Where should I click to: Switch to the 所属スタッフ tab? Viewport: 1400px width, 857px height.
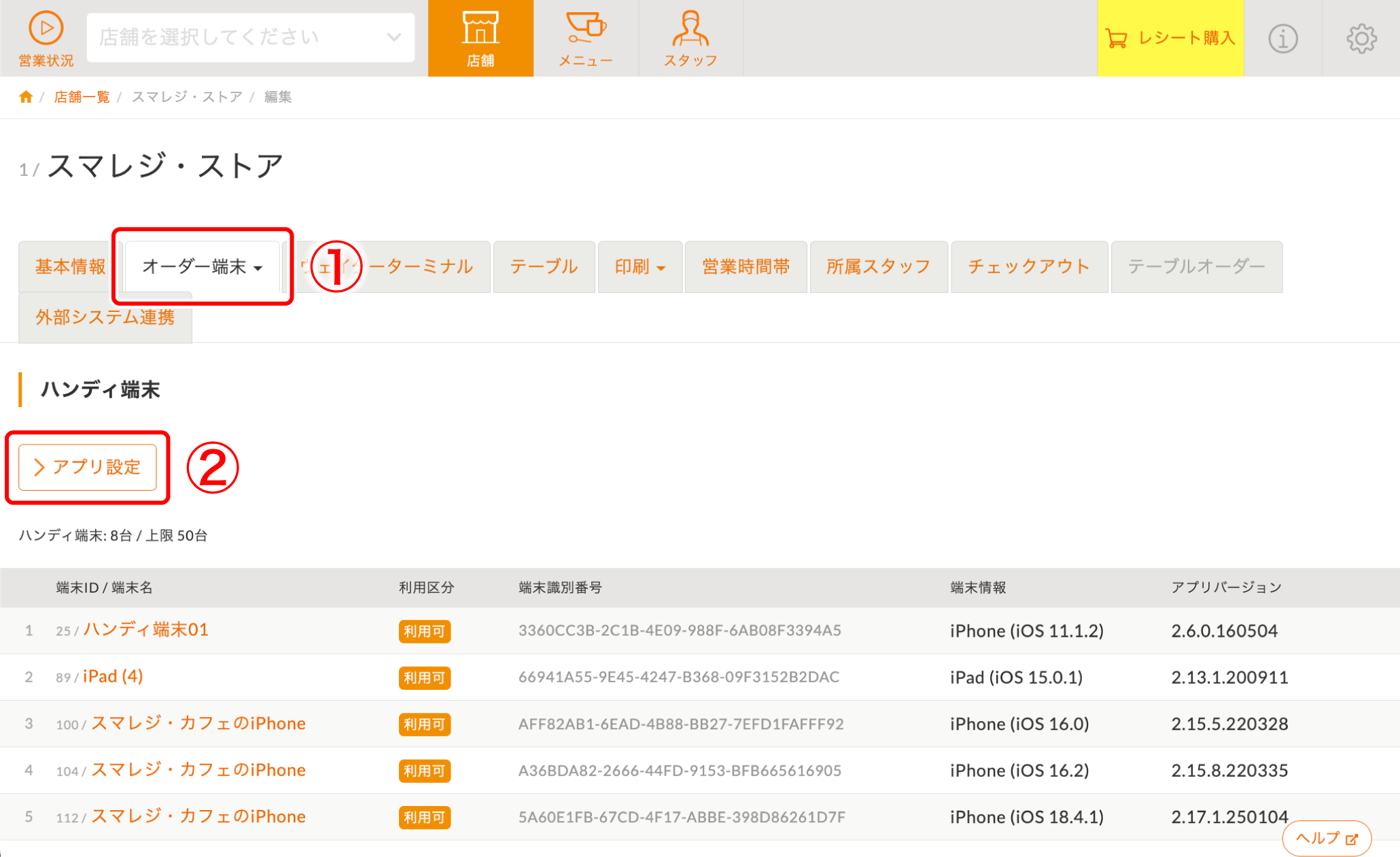[x=879, y=266]
